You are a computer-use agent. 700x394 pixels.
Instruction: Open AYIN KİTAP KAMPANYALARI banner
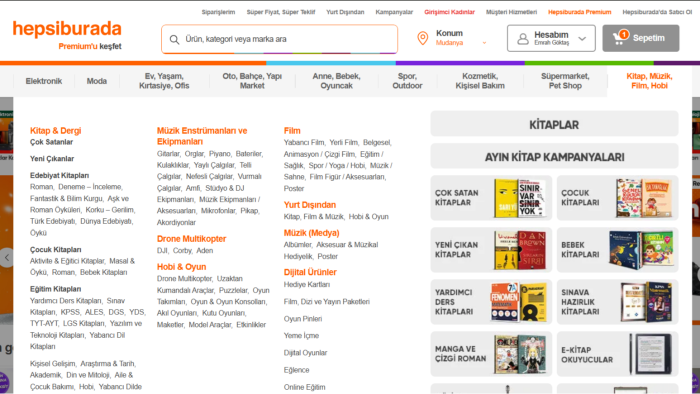coord(554,157)
